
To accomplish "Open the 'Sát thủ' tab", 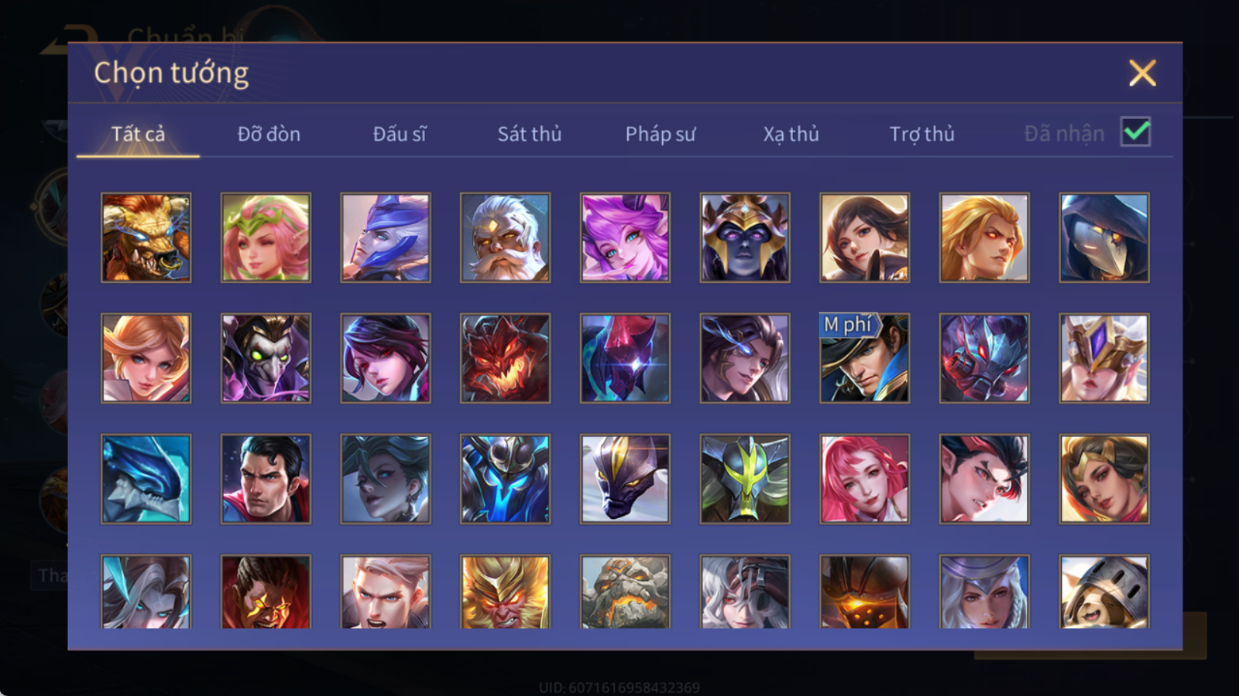I will pos(530,134).
